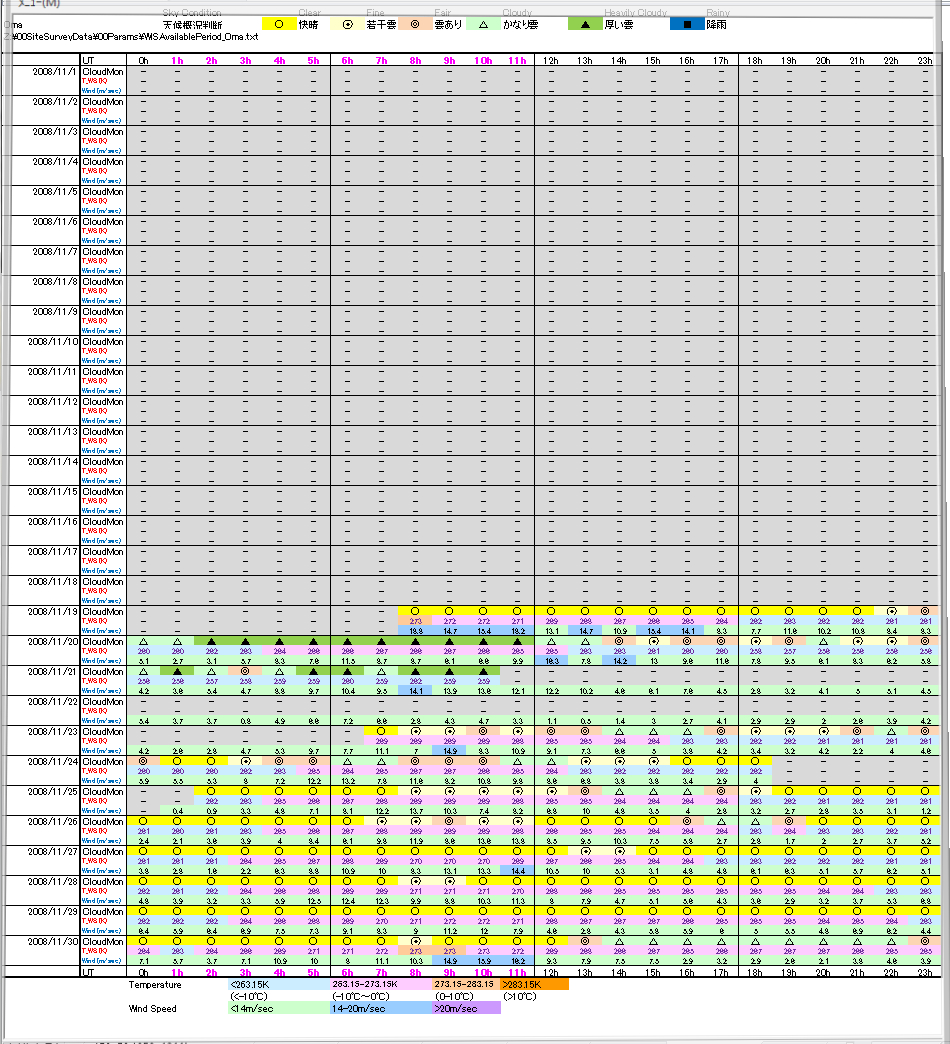Pick the purple >20m/sec wind speed swatch
Viewport: 950px width, 1044px height.
coord(466,1009)
